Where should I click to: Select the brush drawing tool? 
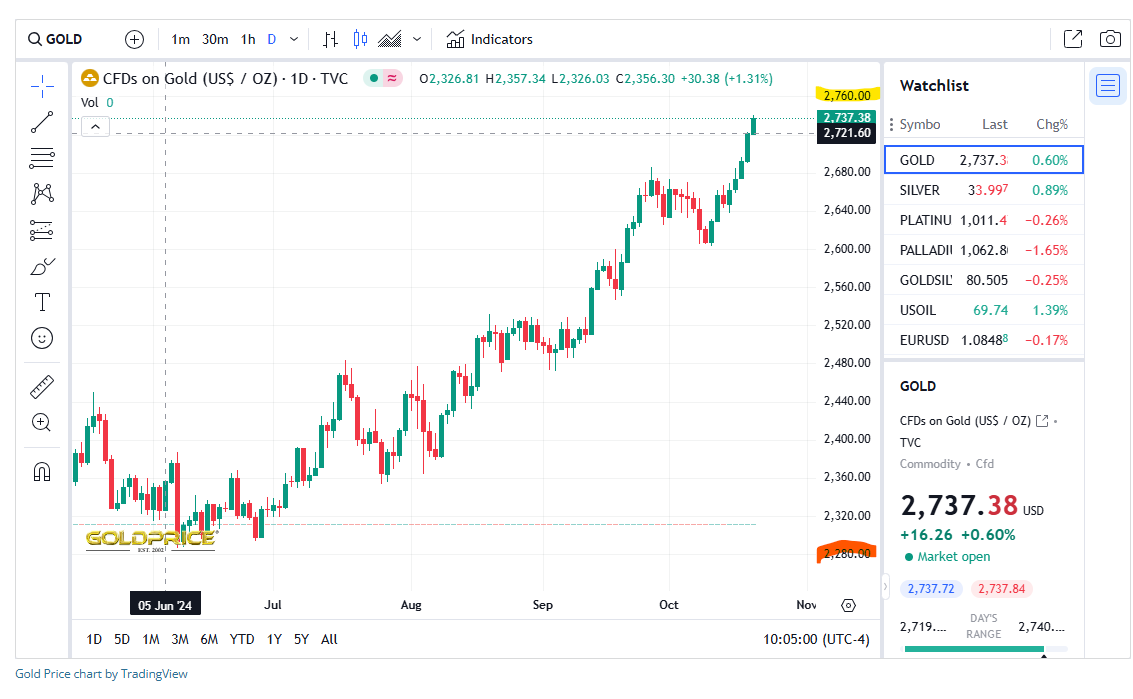coord(42,267)
